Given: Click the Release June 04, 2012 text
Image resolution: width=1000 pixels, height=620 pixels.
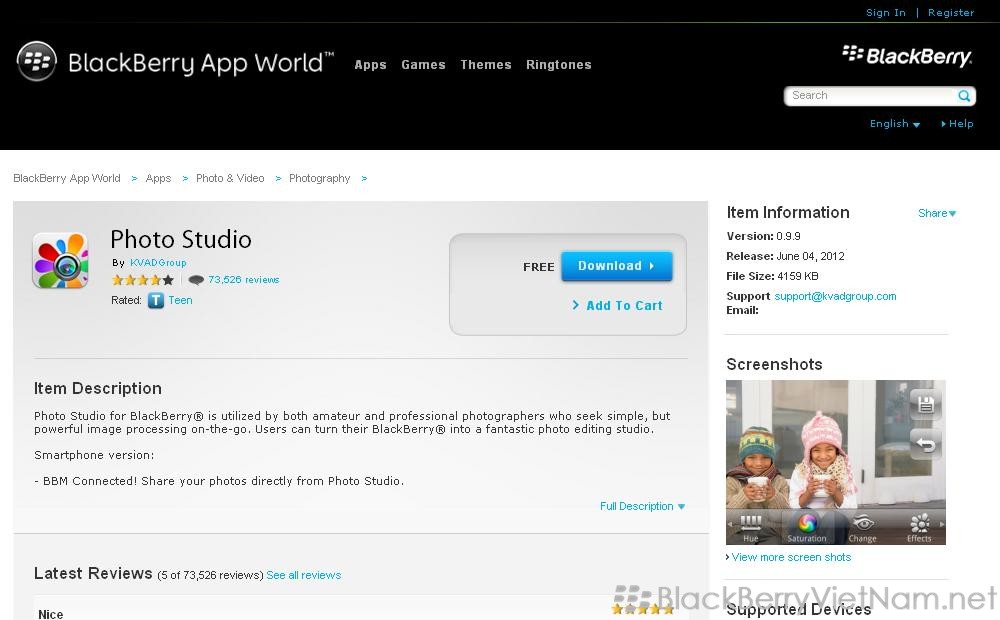Looking at the screenshot, I should pyautogui.click(x=785, y=256).
